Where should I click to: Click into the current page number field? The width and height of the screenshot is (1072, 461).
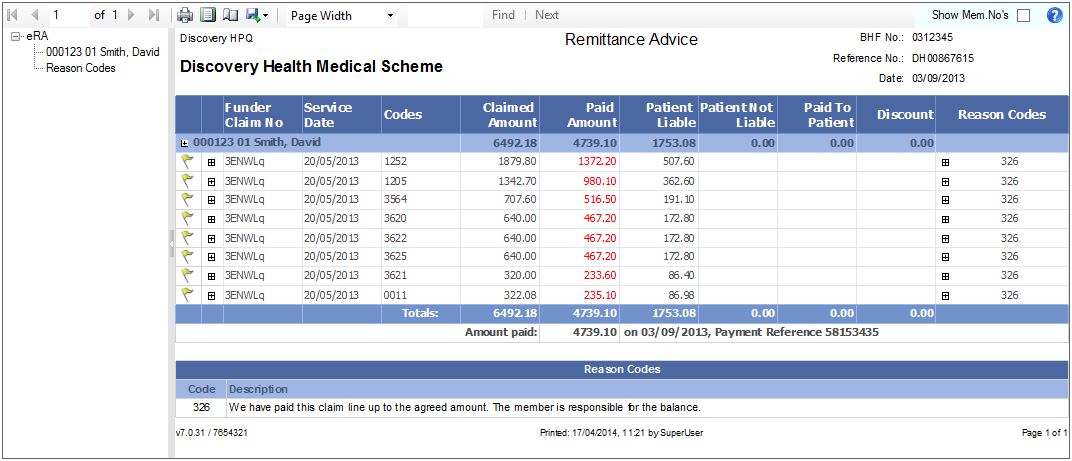[68, 15]
